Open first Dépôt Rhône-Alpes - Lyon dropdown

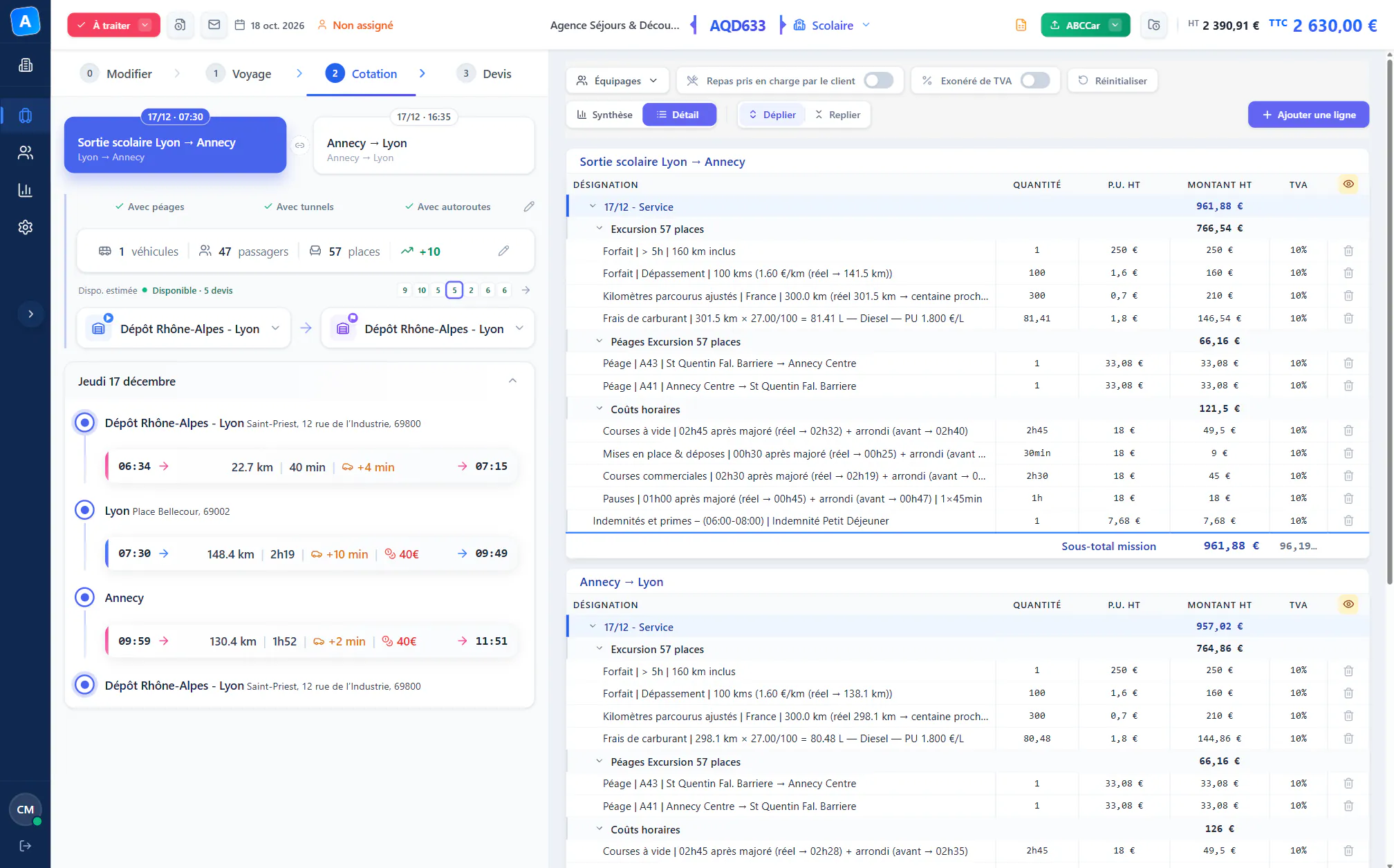pyautogui.click(x=185, y=329)
